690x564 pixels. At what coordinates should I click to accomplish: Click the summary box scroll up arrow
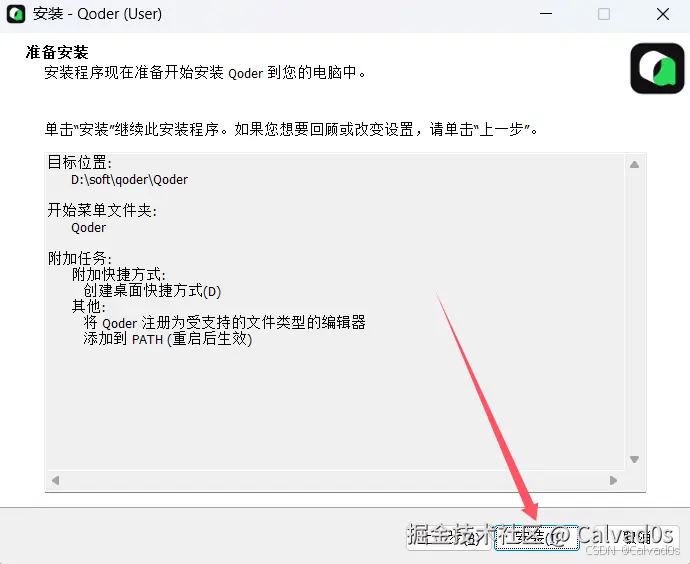click(634, 165)
